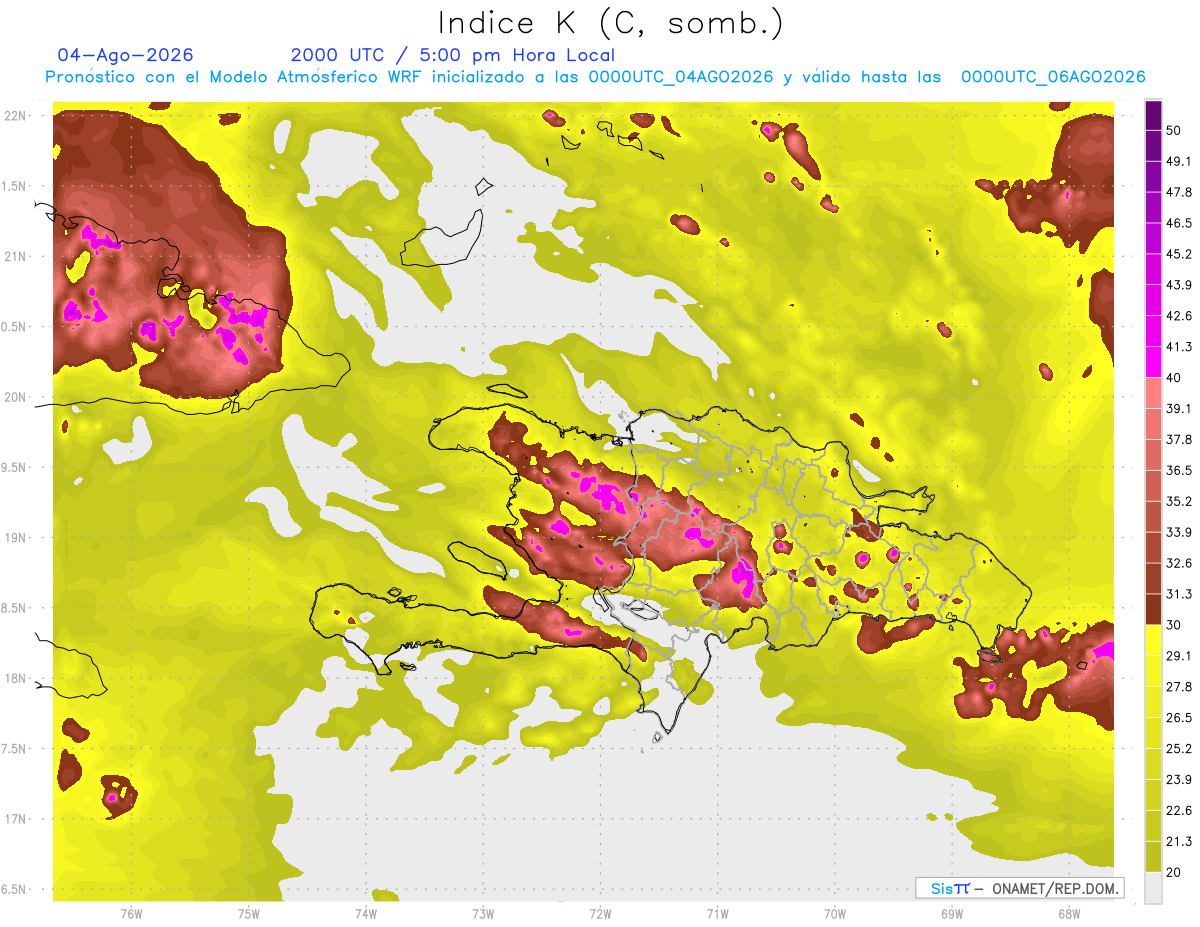The height and width of the screenshot is (927, 1200).
Task: Click the '36.5' color bar value
Action: click(x=1179, y=470)
